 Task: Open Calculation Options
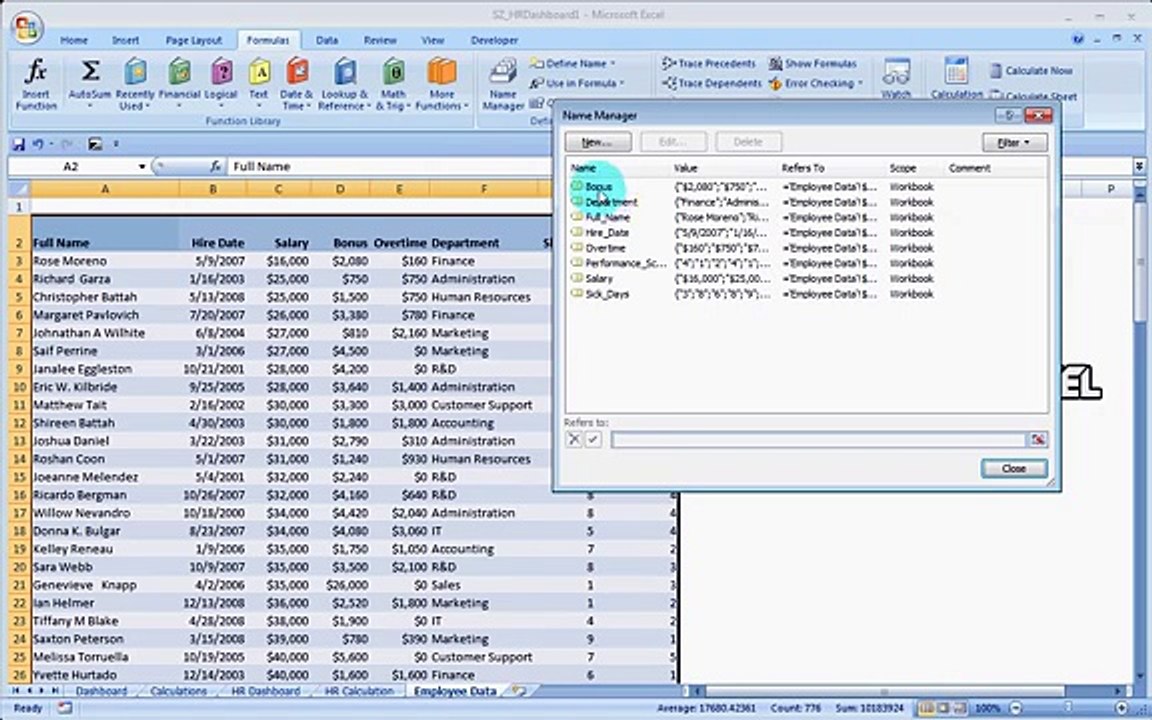[956, 78]
